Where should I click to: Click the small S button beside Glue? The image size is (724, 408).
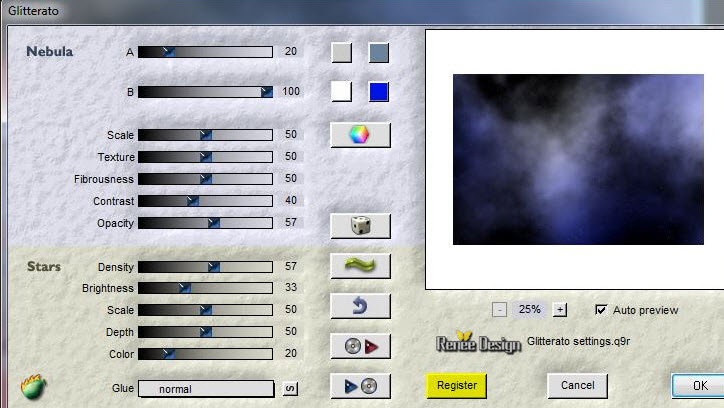click(290, 389)
